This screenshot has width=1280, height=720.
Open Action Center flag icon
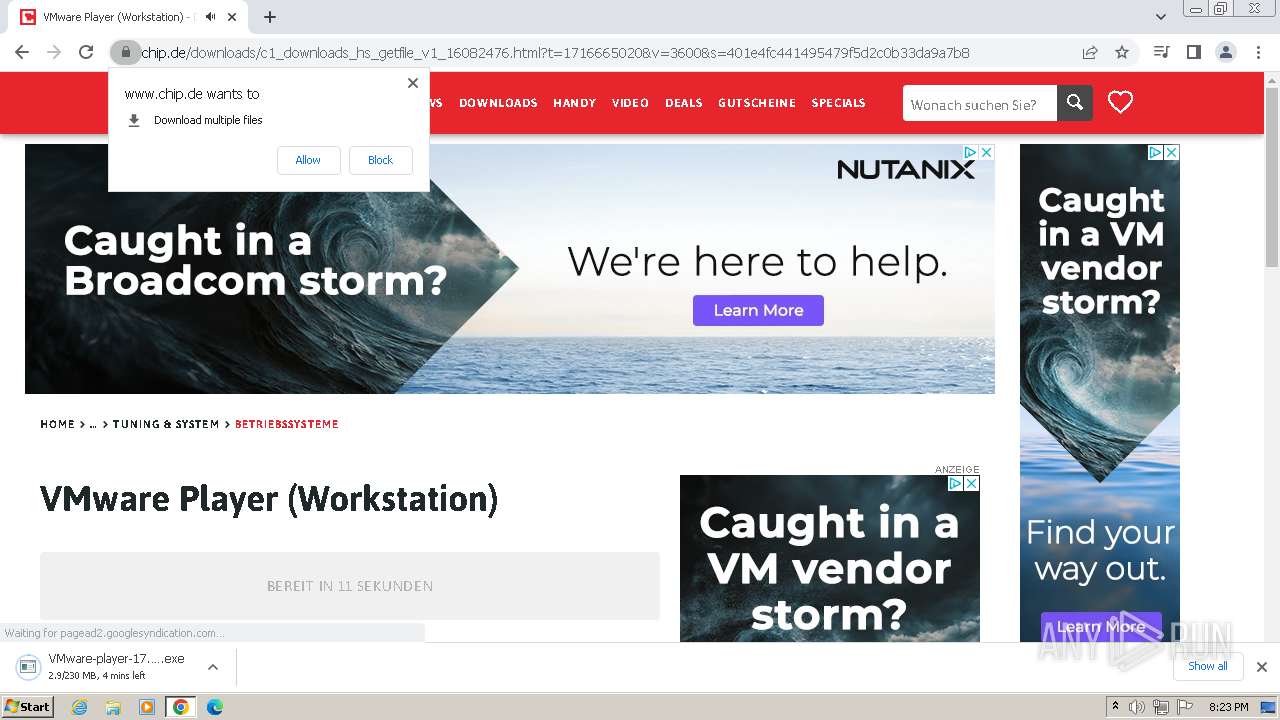1184,707
